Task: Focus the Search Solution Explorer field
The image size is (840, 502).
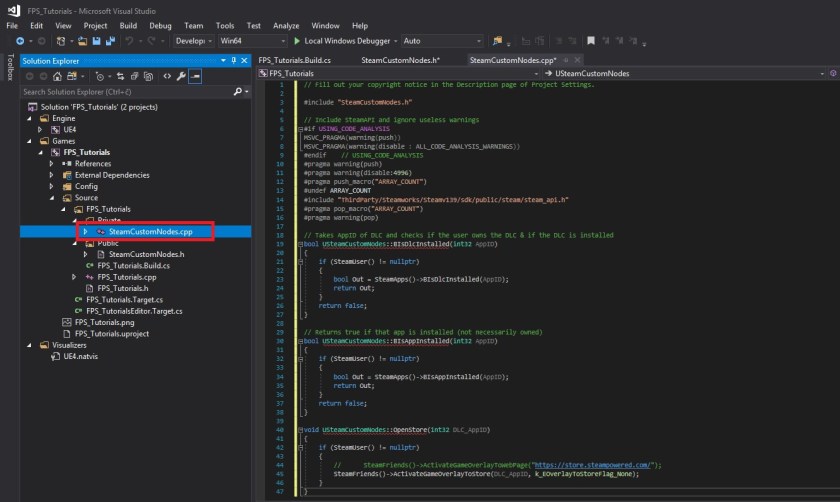Action: 126,92
